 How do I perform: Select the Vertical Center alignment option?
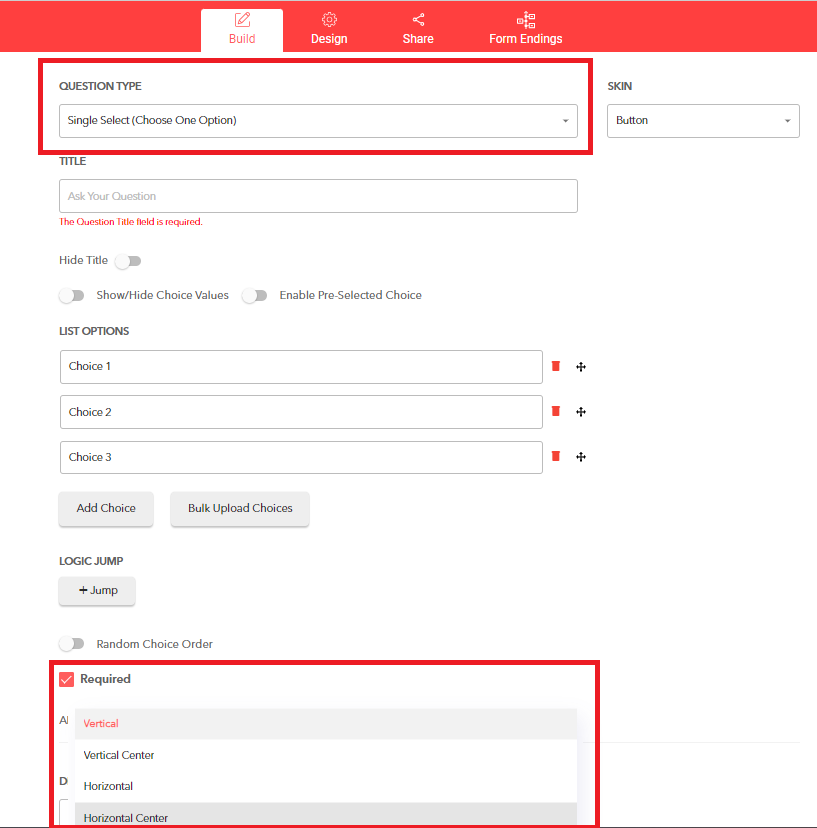coord(326,755)
